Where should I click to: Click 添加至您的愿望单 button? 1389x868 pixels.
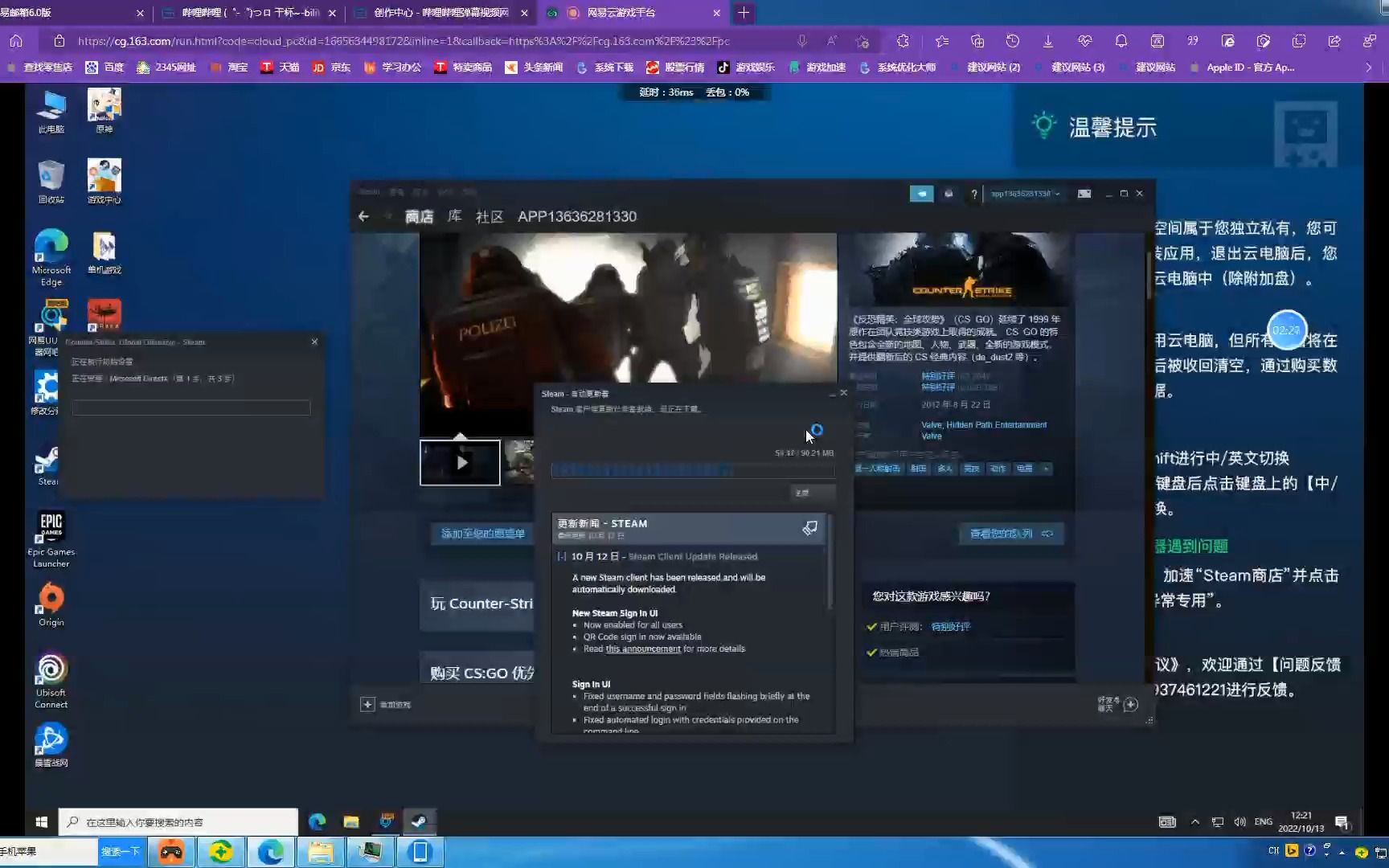click(x=482, y=534)
